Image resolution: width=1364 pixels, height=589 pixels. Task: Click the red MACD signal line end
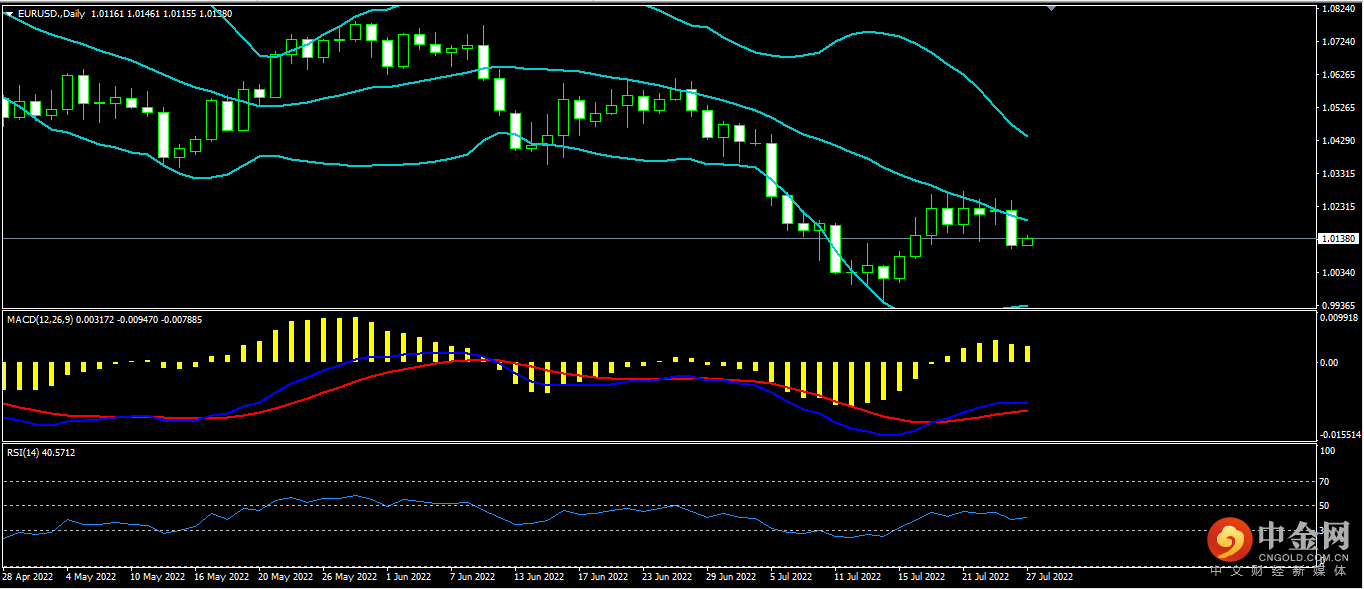[x=1025, y=410]
